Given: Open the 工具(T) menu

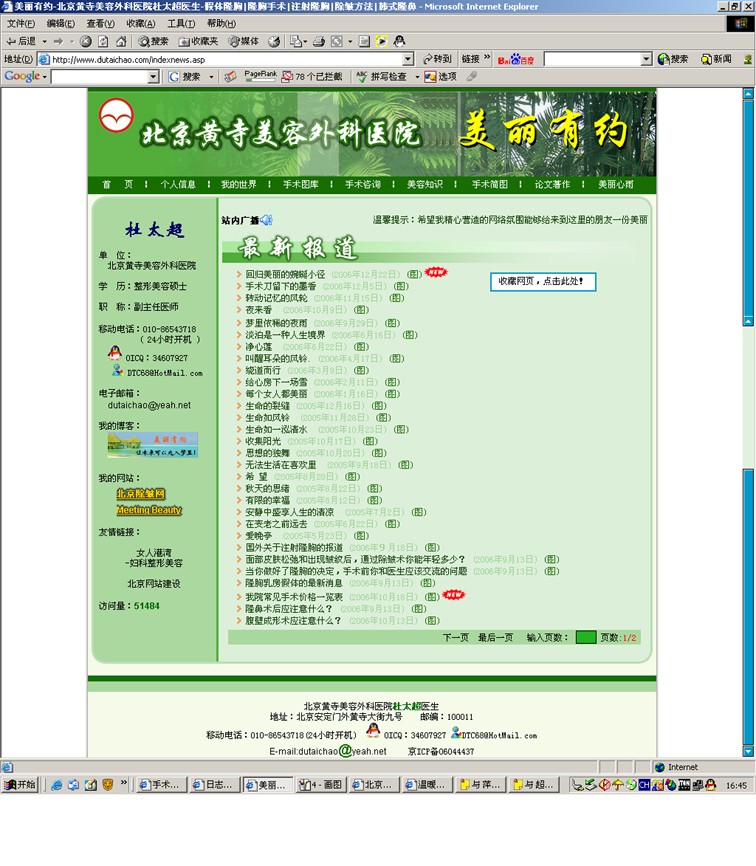Looking at the screenshot, I should pos(181,23).
